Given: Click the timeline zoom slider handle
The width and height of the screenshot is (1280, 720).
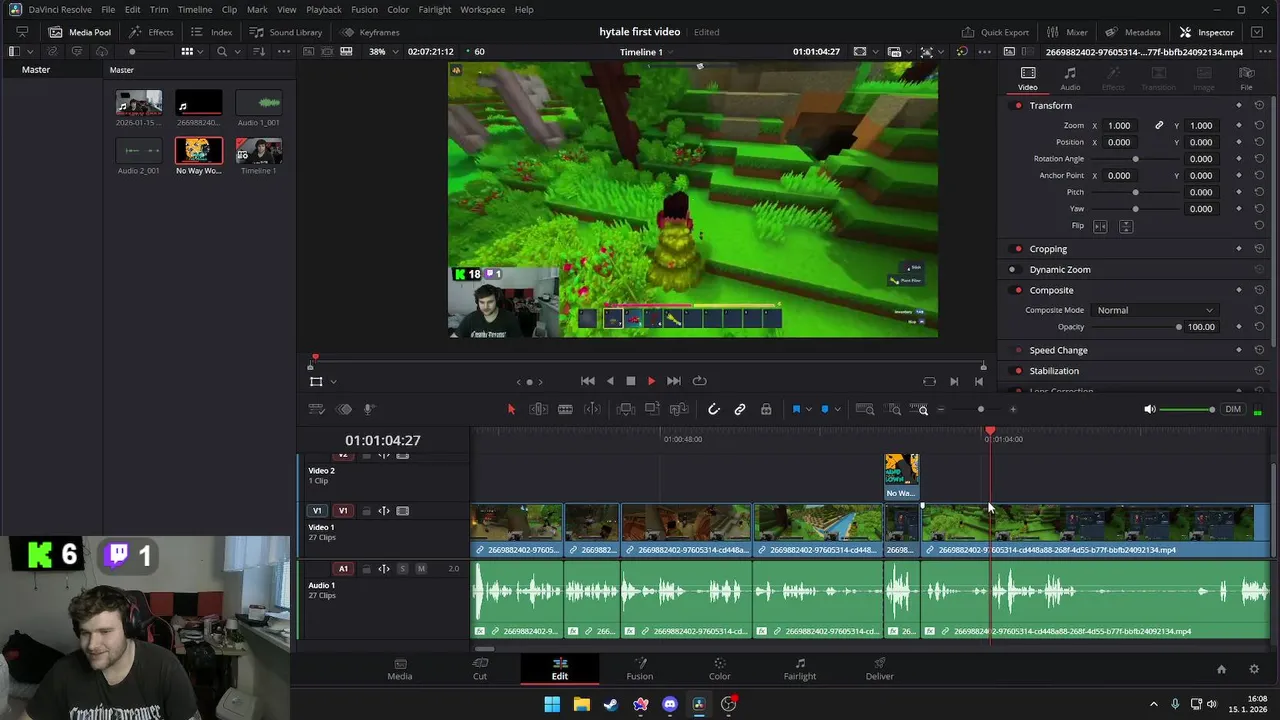Looking at the screenshot, I should point(981,409).
